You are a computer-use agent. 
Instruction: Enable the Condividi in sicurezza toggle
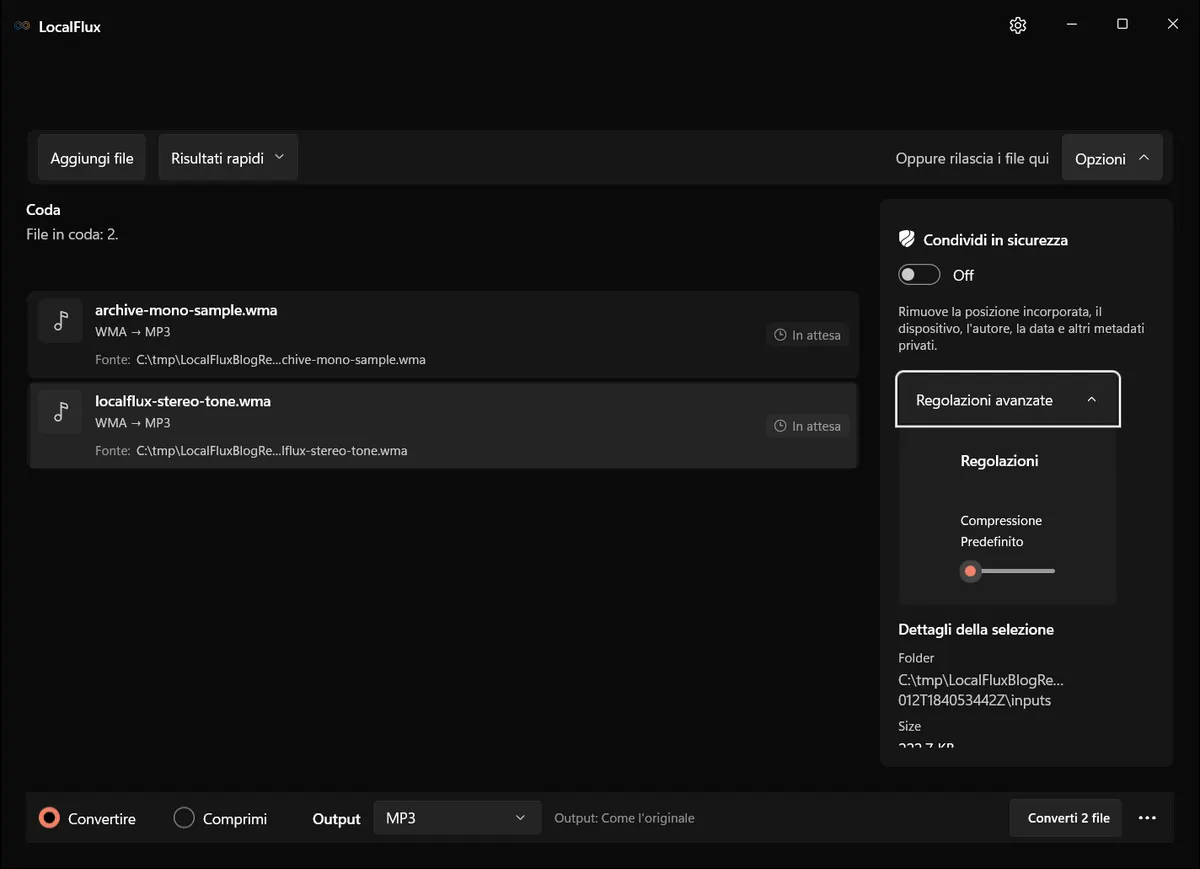pos(919,275)
